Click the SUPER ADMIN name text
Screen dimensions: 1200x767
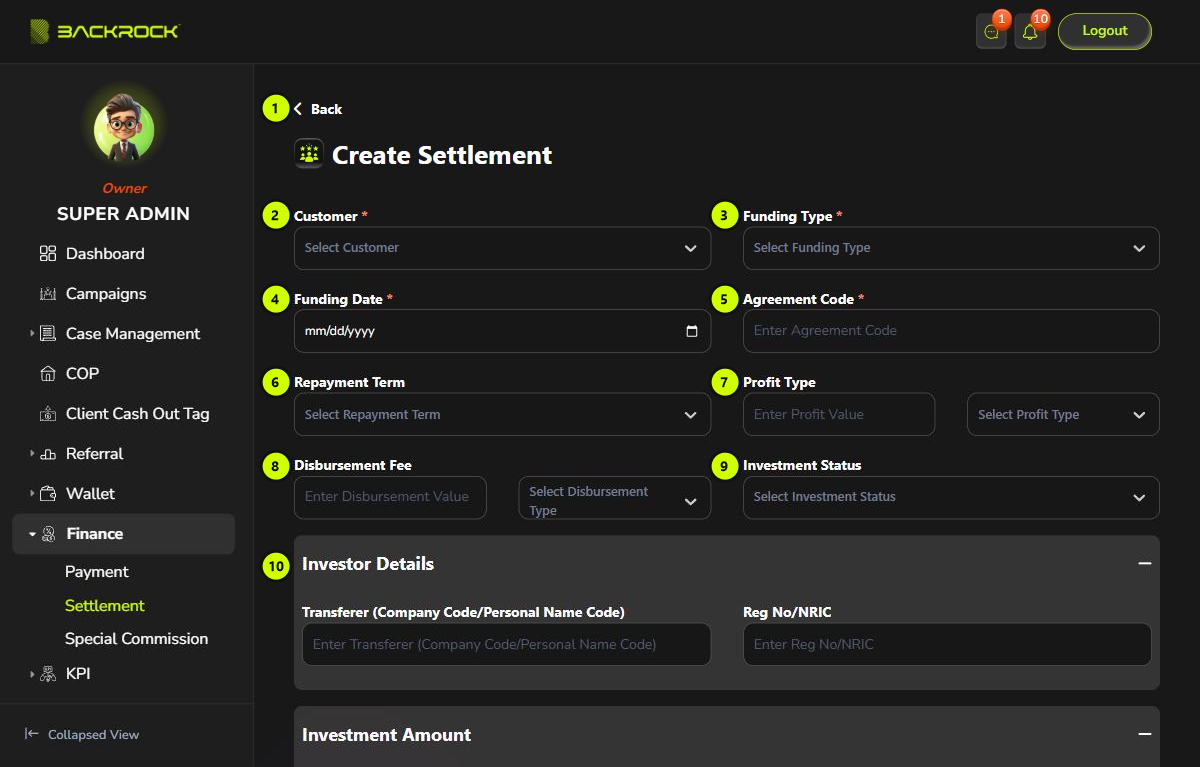click(123, 214)
